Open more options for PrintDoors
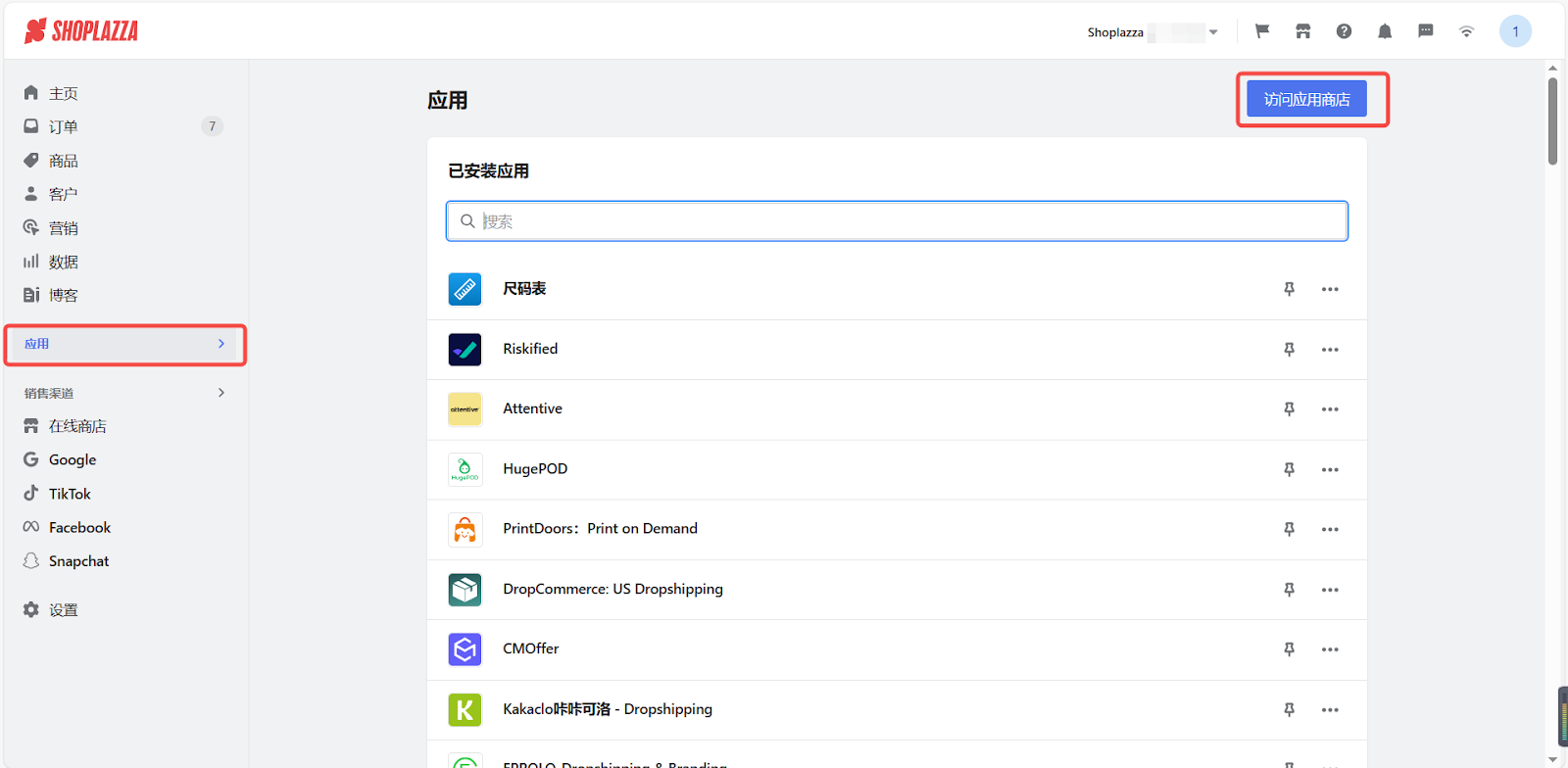Screen dimensions: 1568x768 [x=1330, y=529]
